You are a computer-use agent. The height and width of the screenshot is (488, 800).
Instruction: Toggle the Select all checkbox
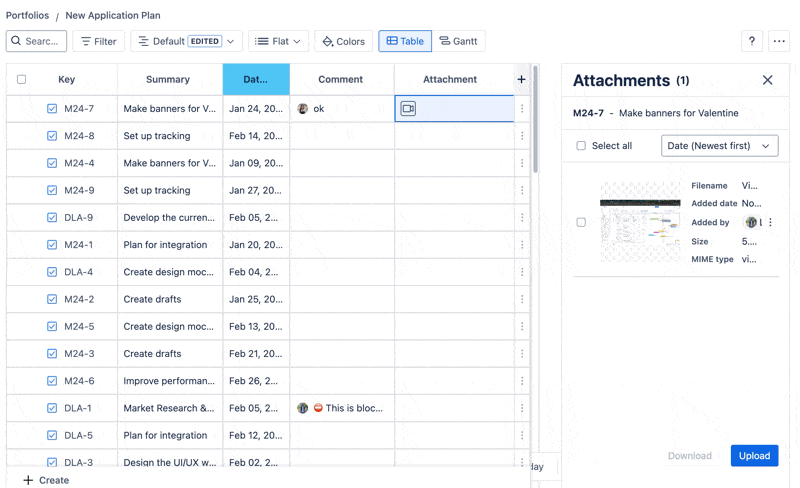point(581,146)
